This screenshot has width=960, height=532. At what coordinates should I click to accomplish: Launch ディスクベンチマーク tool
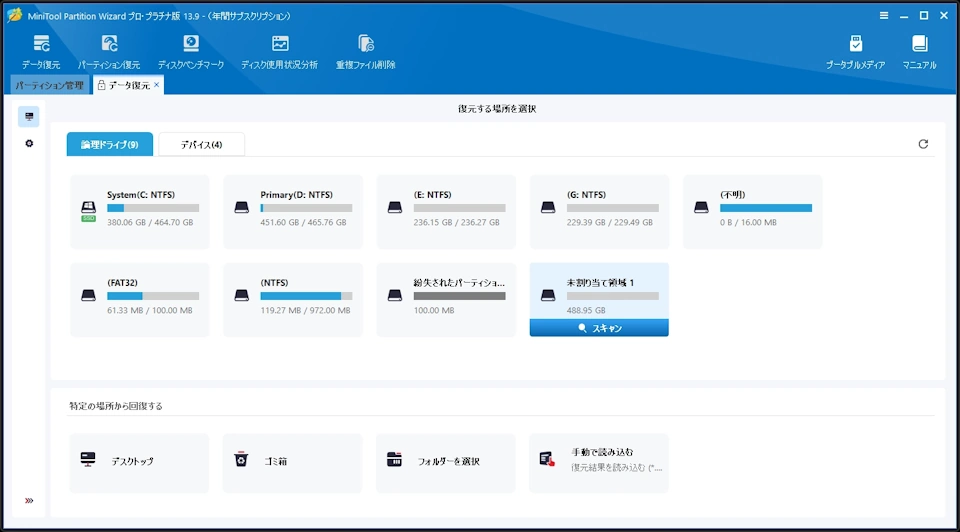191,51
